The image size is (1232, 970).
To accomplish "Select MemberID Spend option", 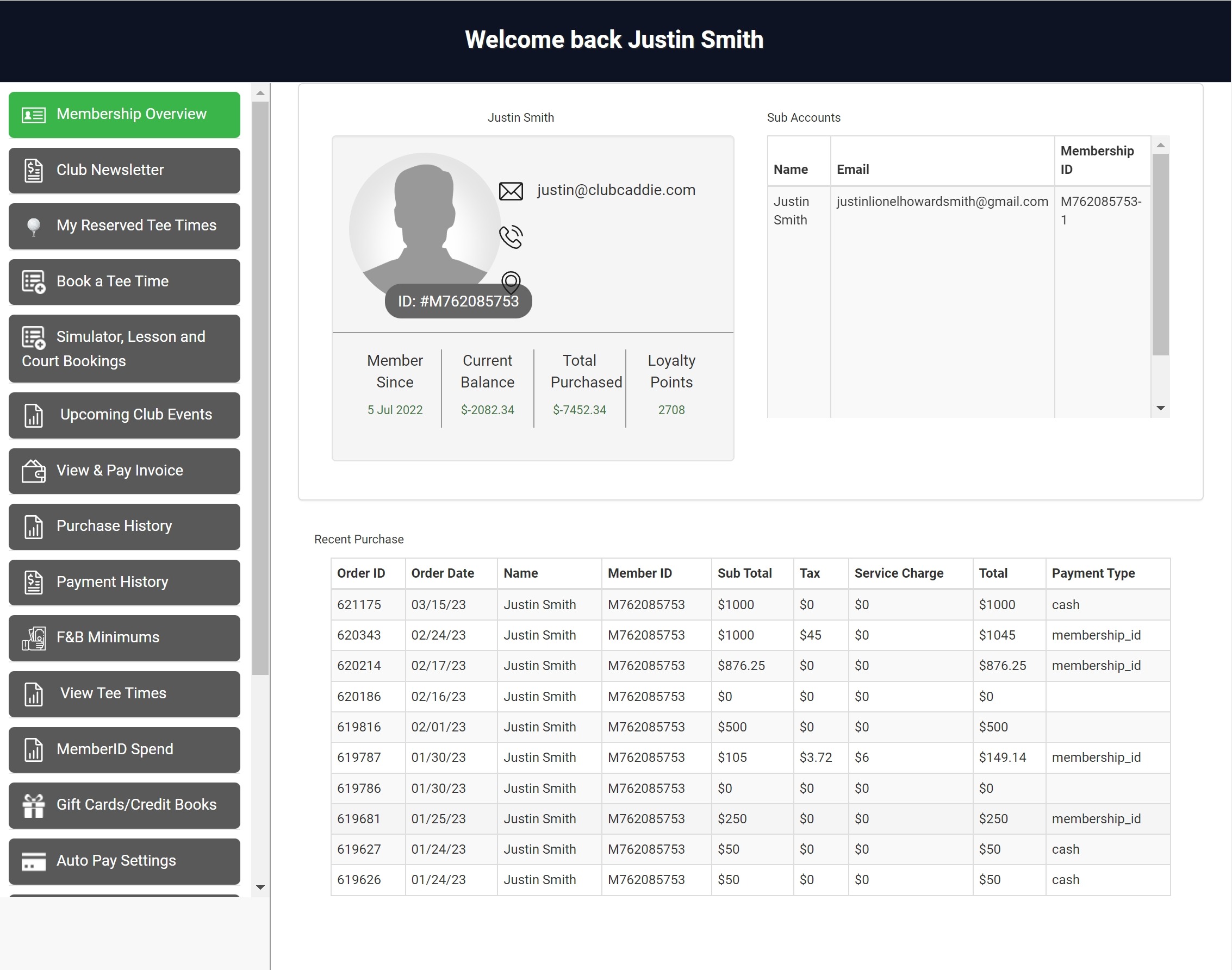I will [x=124, y=750].
